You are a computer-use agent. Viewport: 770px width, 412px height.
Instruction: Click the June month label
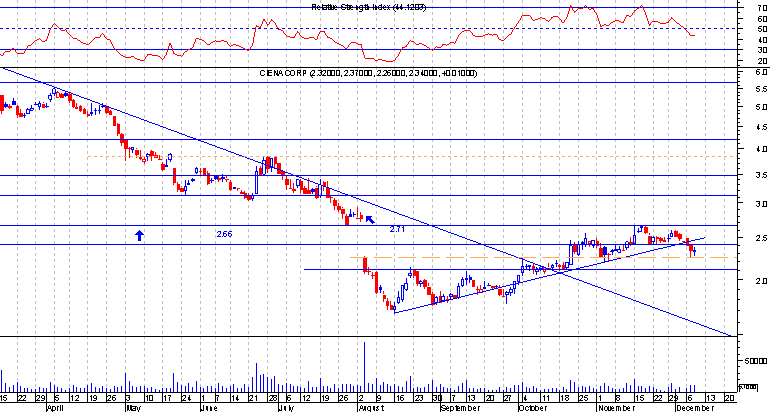[209, 408]
